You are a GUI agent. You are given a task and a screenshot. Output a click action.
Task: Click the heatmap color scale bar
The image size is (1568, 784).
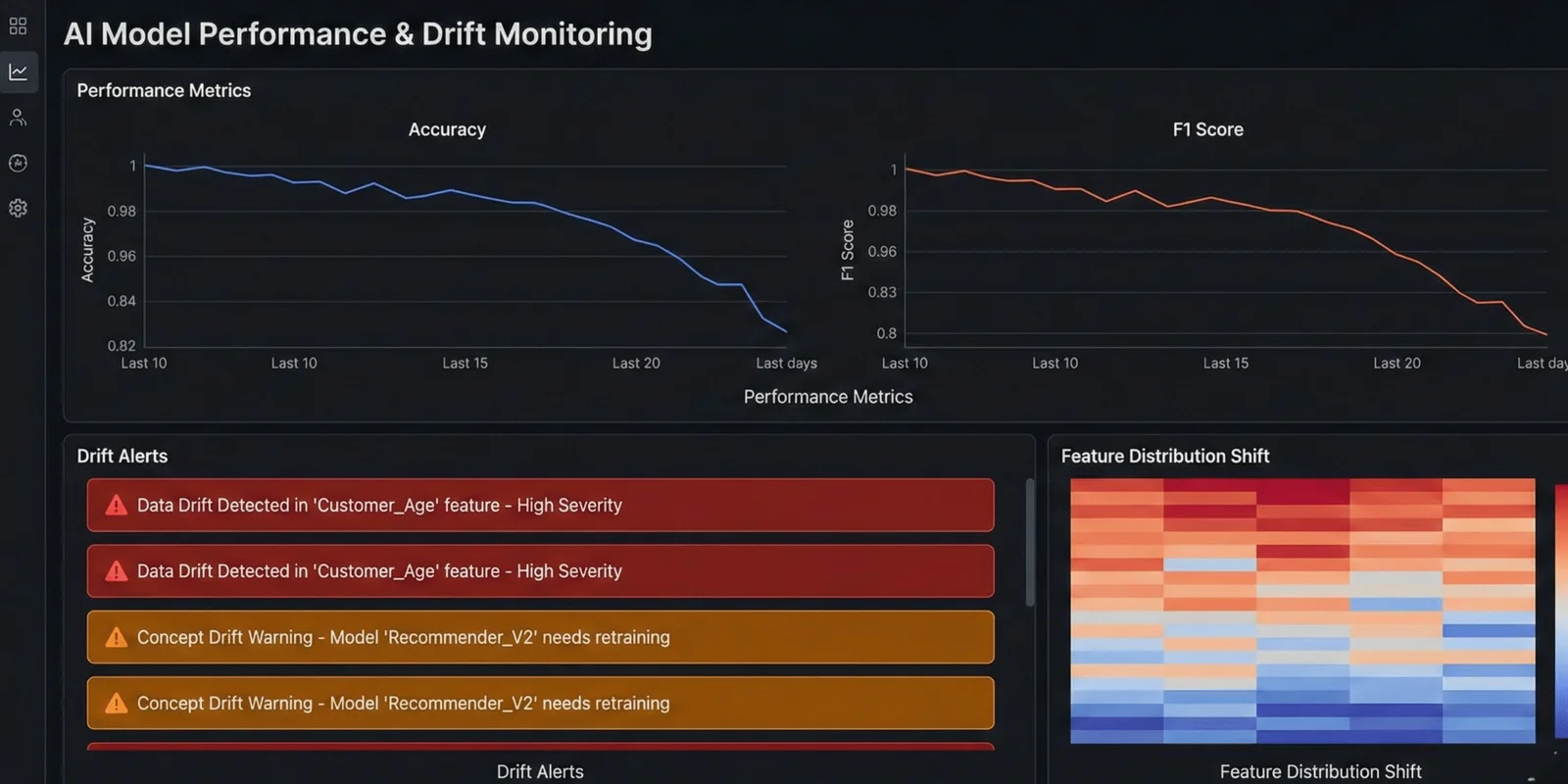[x=1561, y=611]
